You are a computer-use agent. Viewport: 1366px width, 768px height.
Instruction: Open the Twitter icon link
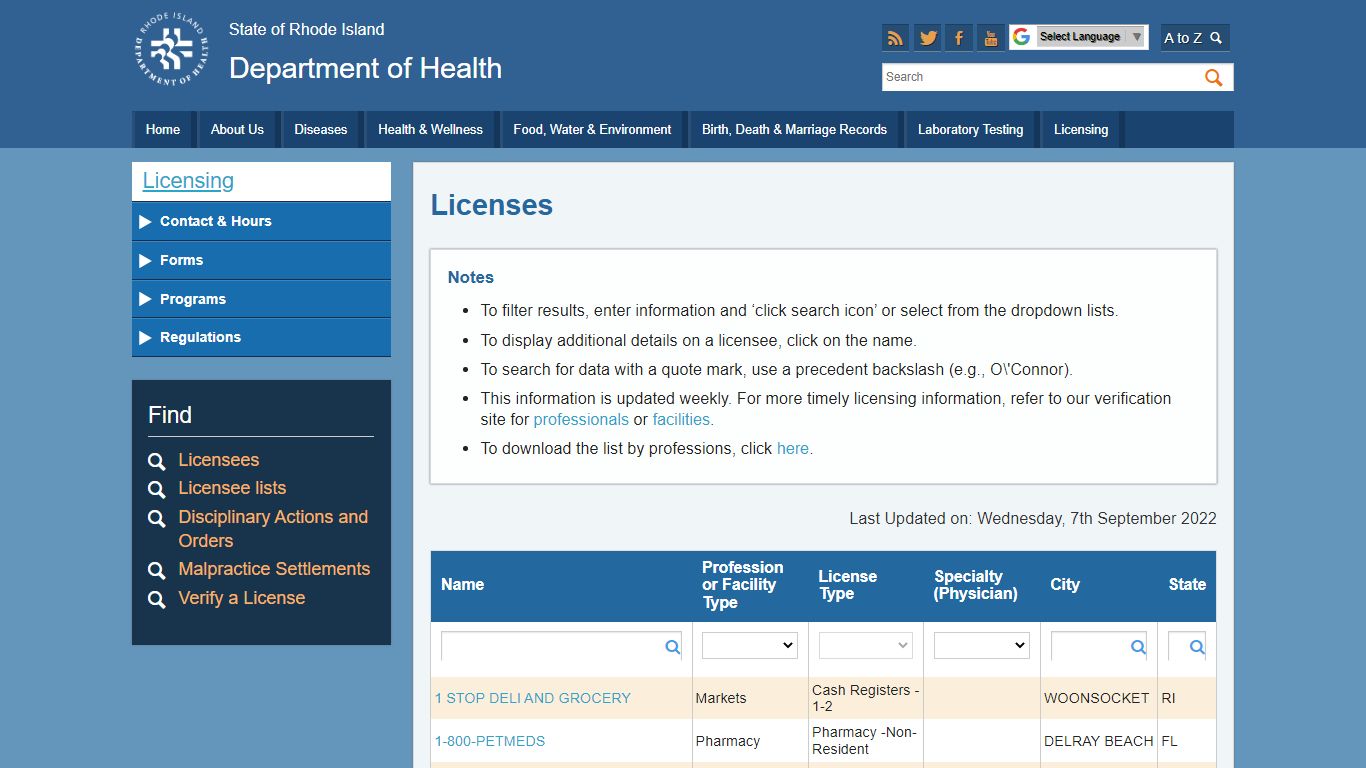pos(928,38)
